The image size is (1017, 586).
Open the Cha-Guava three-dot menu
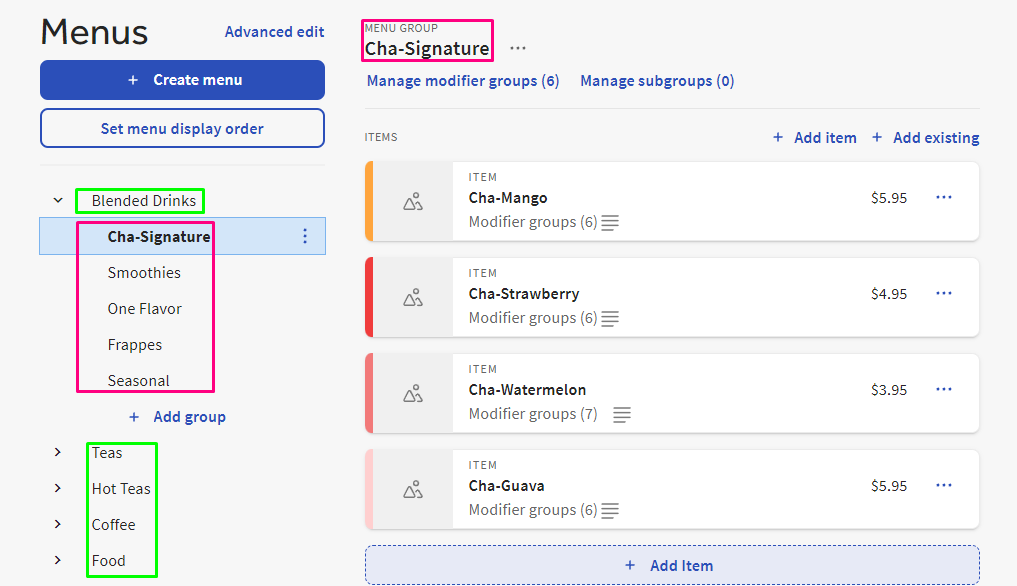[x=944, y=485]
